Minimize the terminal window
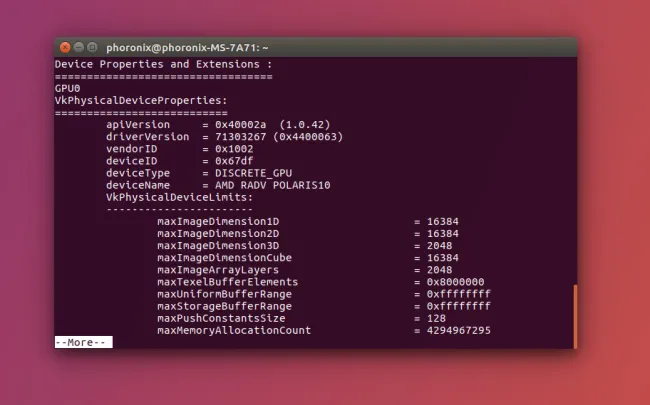 tap(79, 47)
